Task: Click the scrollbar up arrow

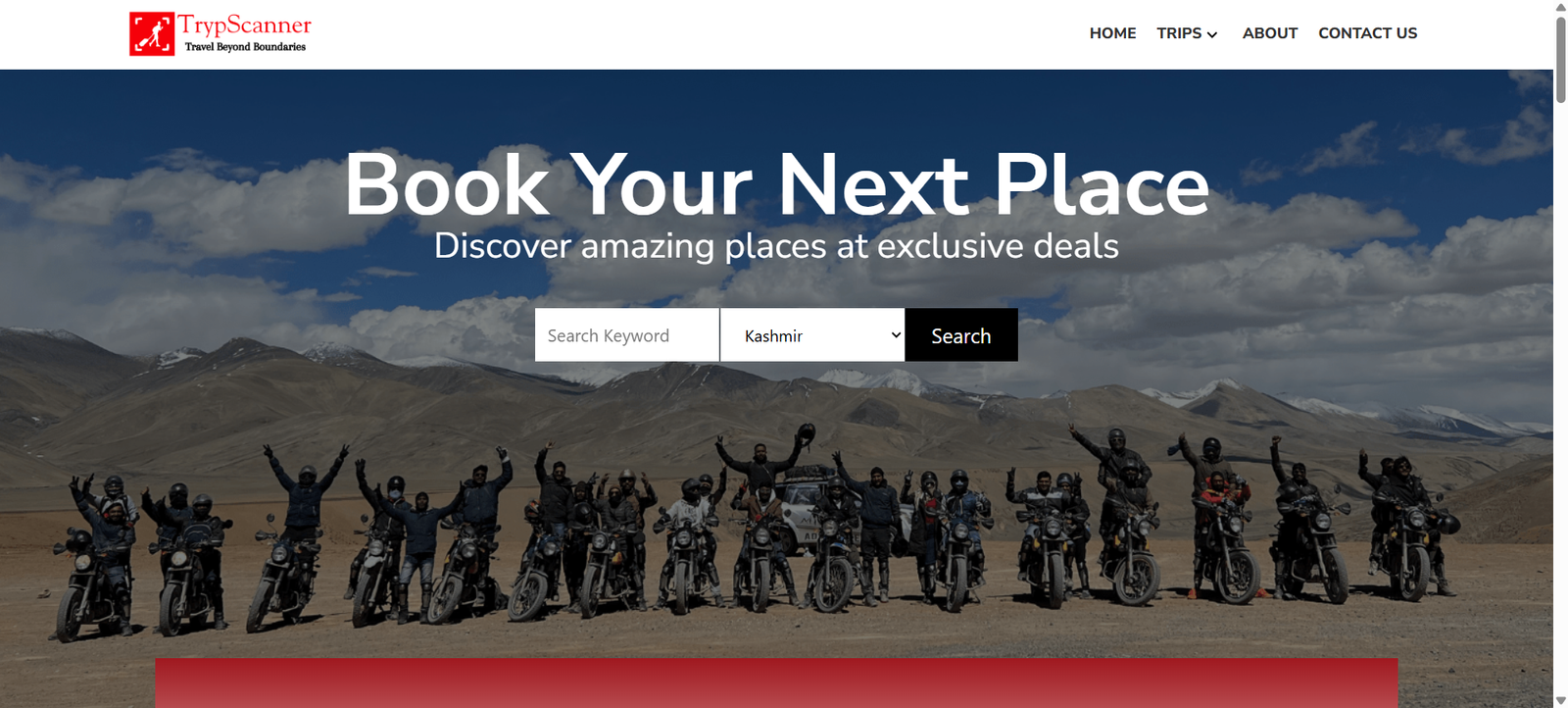Action: (1560, 7)
